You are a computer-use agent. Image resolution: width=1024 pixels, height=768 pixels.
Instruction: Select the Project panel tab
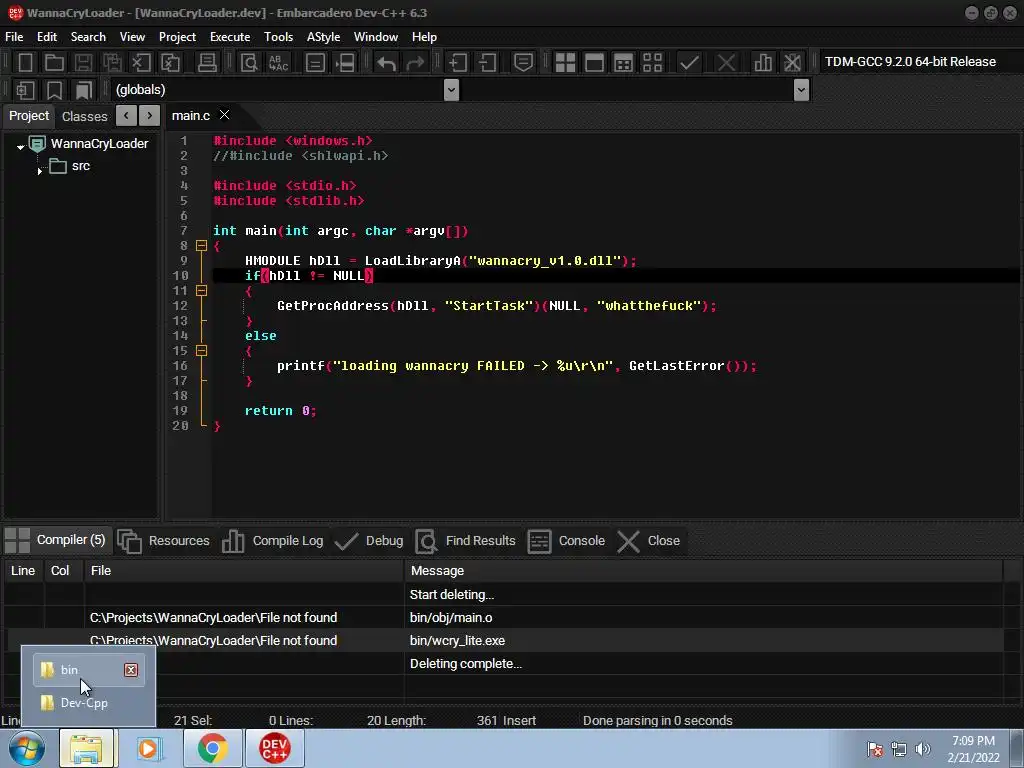29,116
